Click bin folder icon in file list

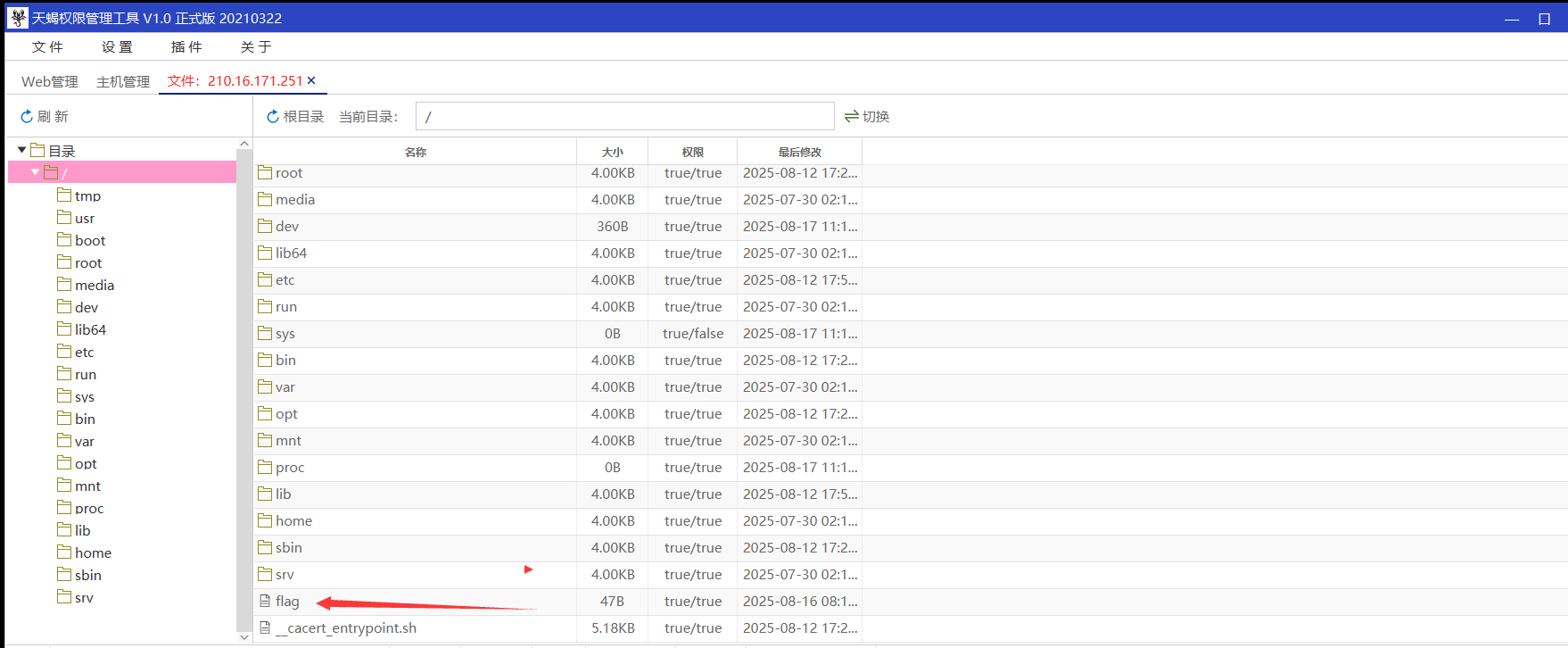point(265,360)
